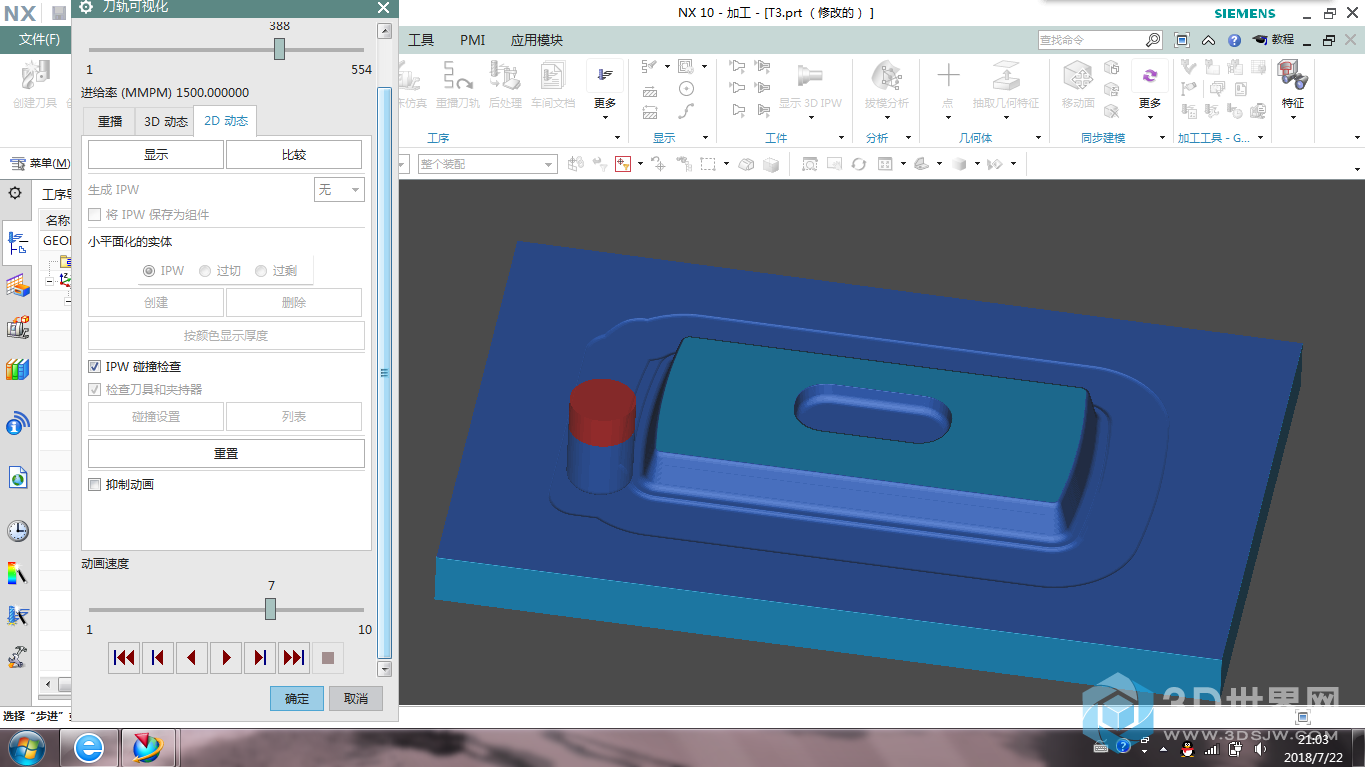Image resolution: width=1365 pixels, height=767 pixels.
Task: Click the 动画速度 slider handle at 7
Action: pos(270,609)
